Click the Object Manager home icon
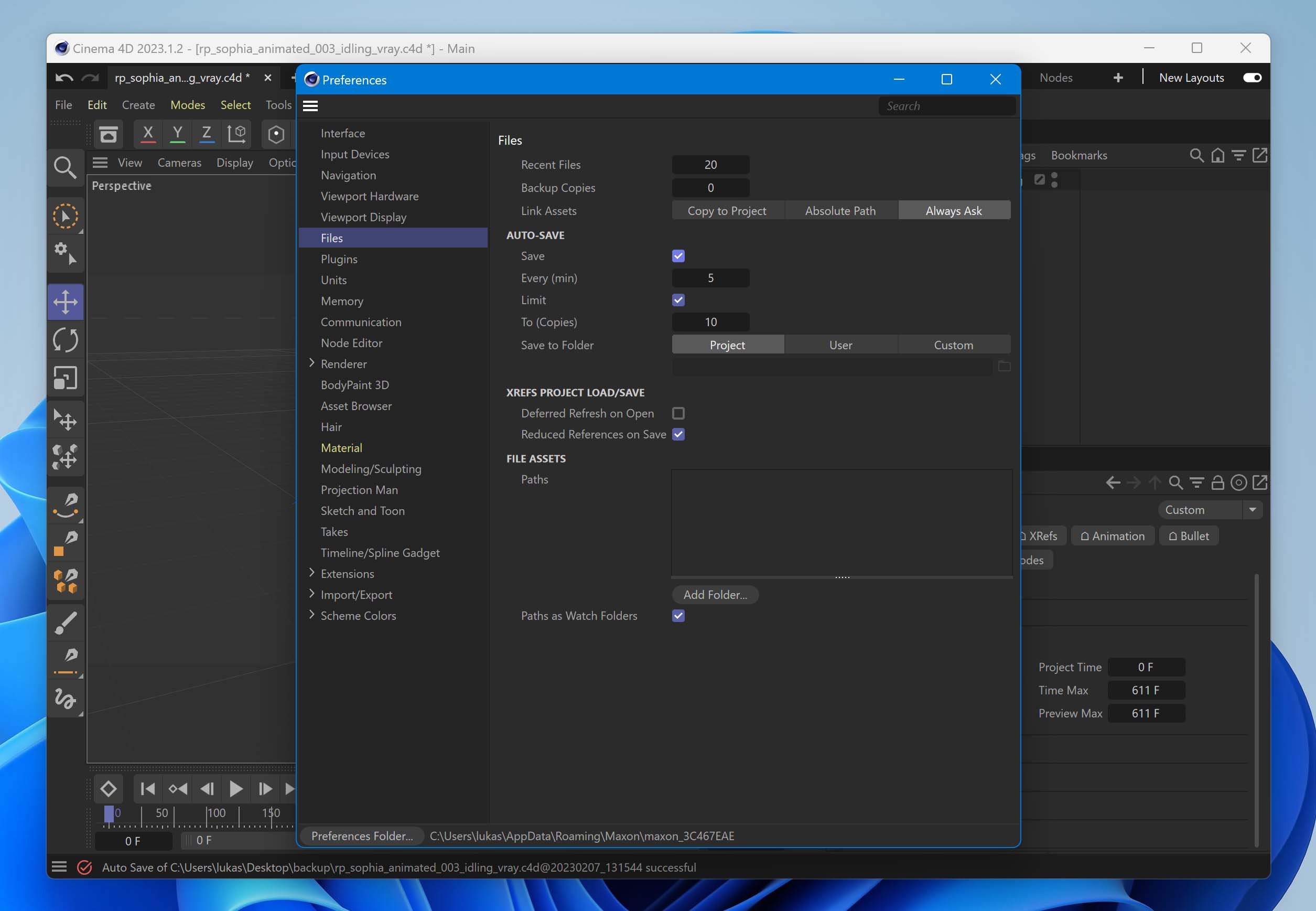The height and width of the screenshot is (911, 1316). pos(1217,155)
